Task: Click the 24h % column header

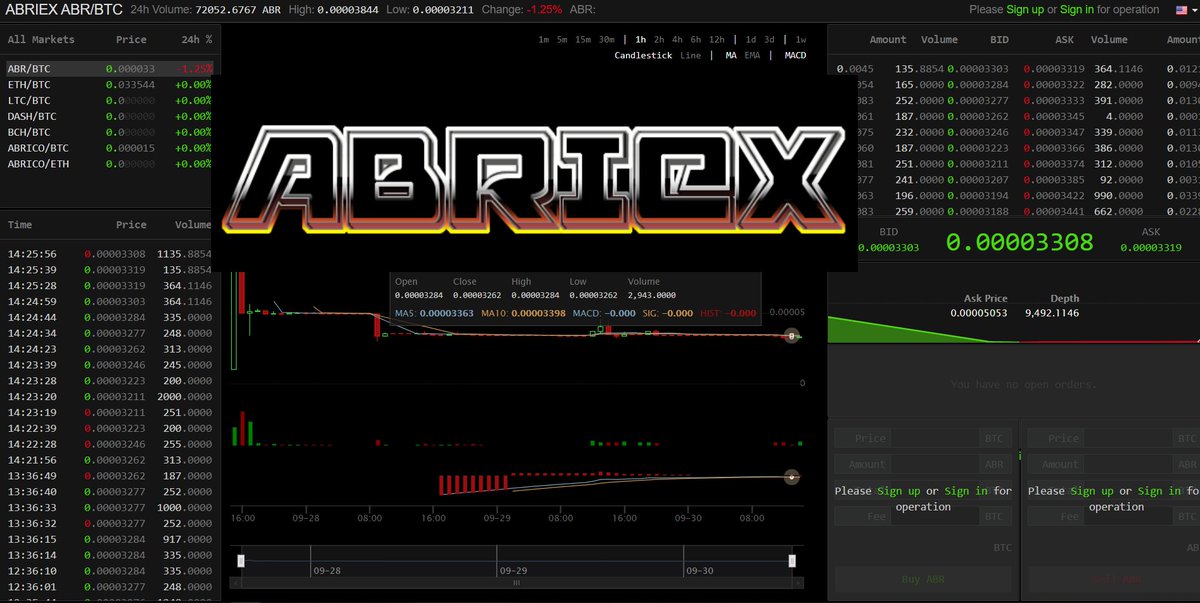Action: [196, 40]
